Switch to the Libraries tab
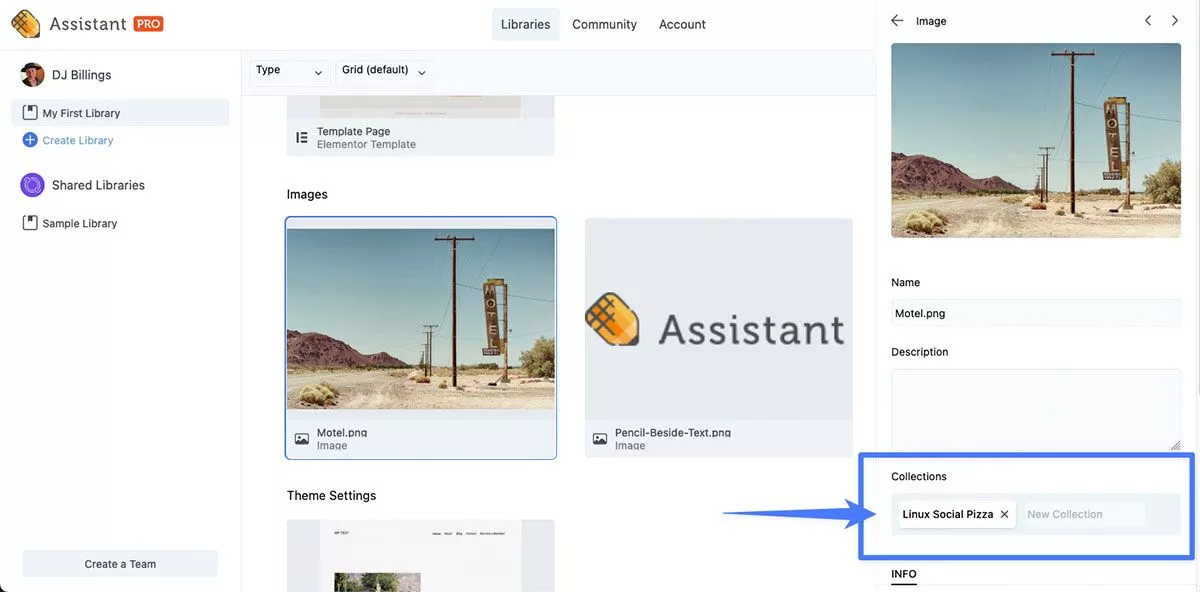Screen dimensions: 1200x592 pyautogui.click(x=525, y=24)
